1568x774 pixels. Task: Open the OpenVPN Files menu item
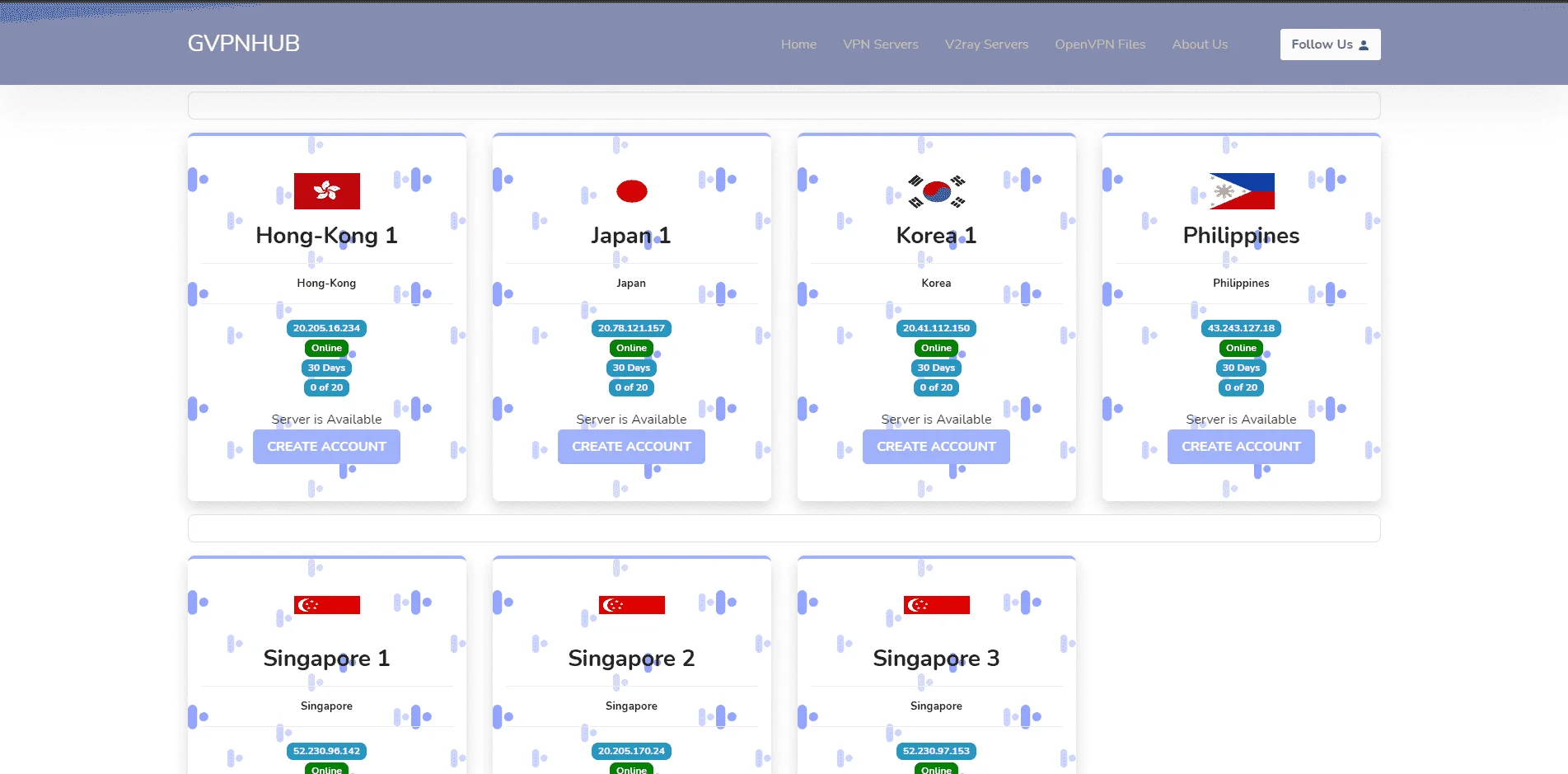pyautogui.click(x=1100, y=45)
